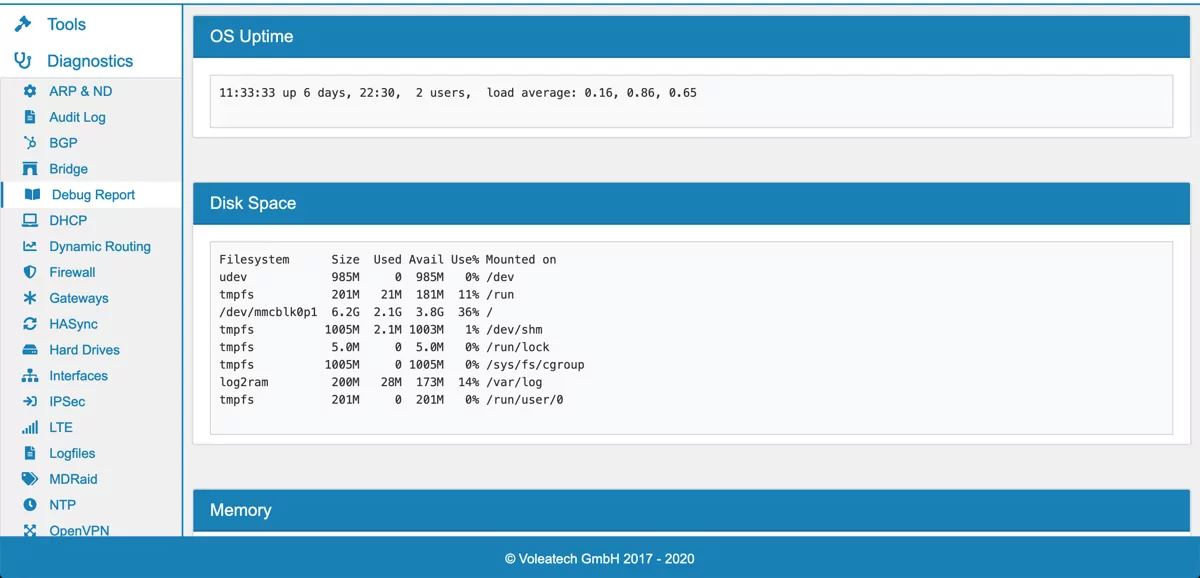
Task: Click the Bridge arch icon
Action: (x=30, y=169)
